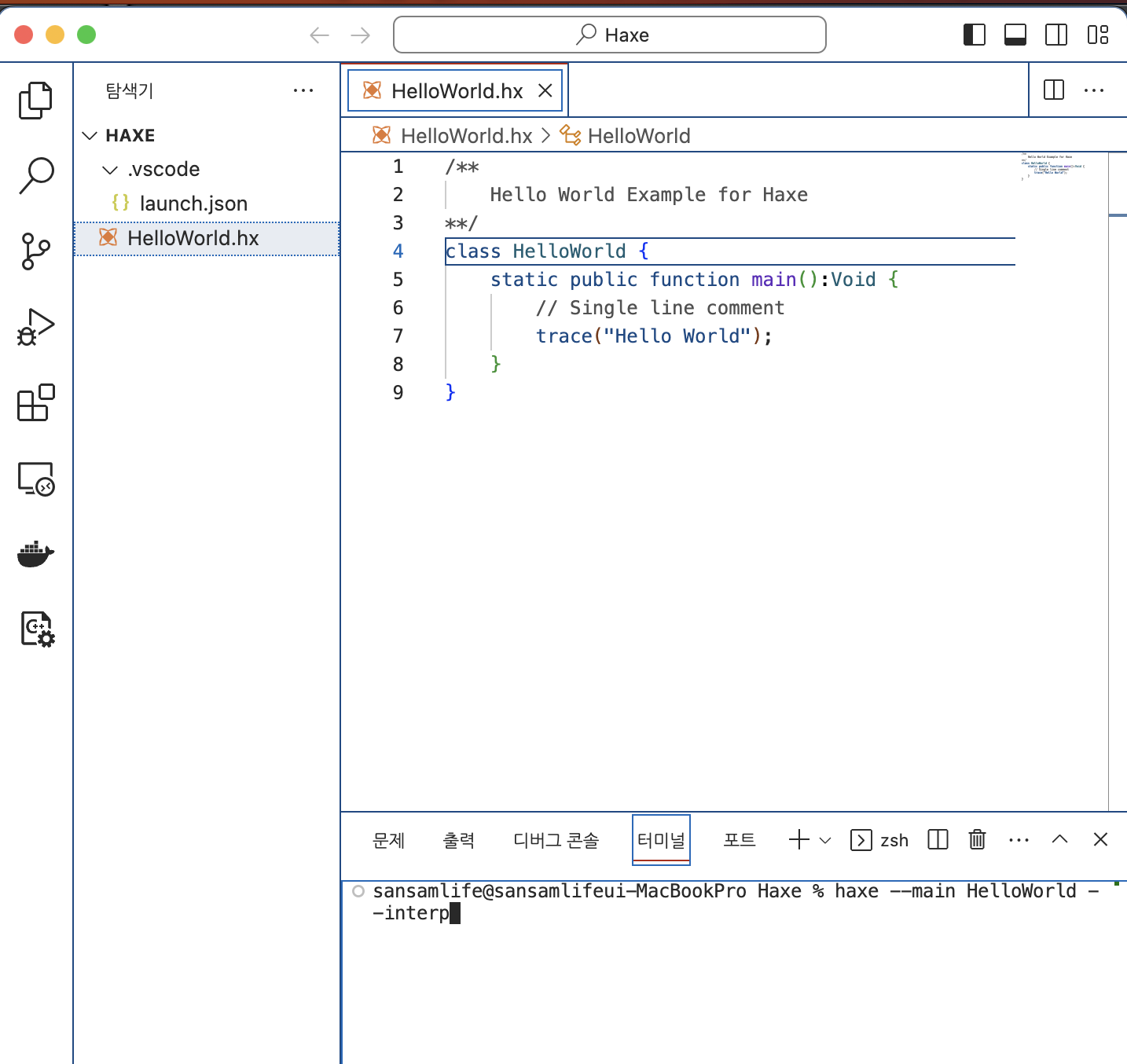Open Explorer panel more actions menu
Screen dimensions: 1127x1064
pyautogui.click(x=303, y=90)
